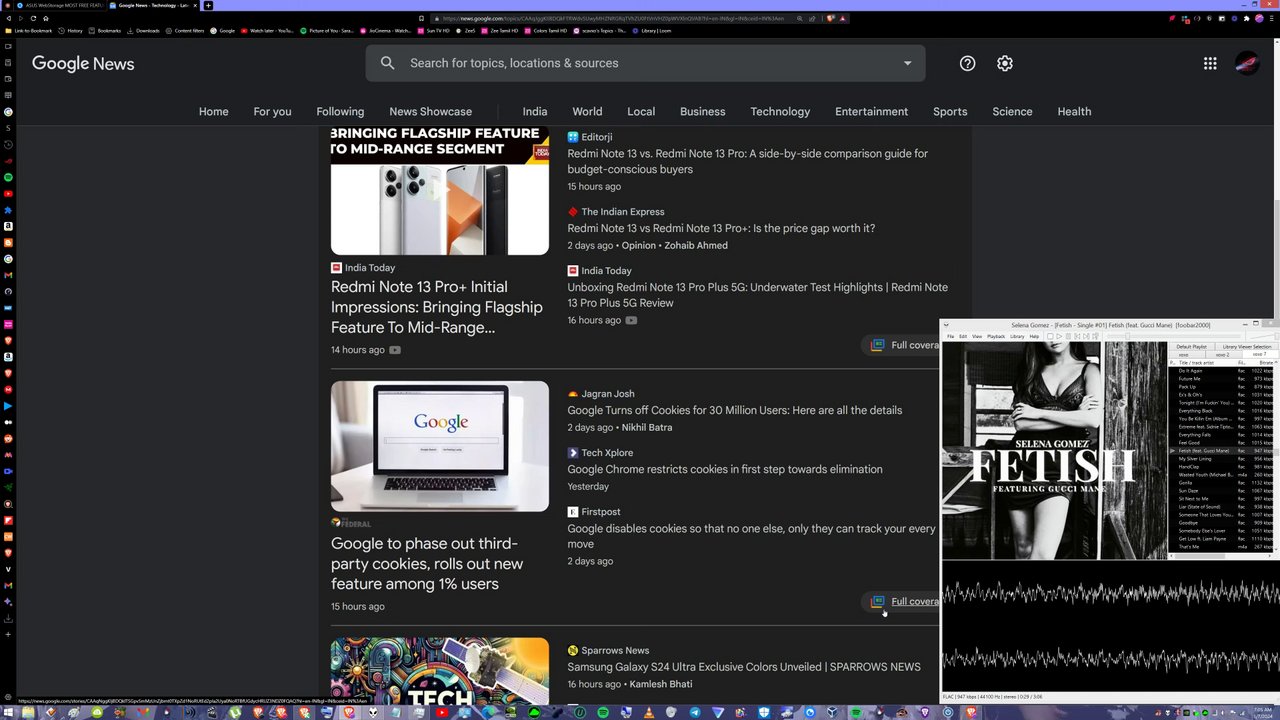Reload the page
The height and width of the screenshot is (720, 1280).
(33, 18)
